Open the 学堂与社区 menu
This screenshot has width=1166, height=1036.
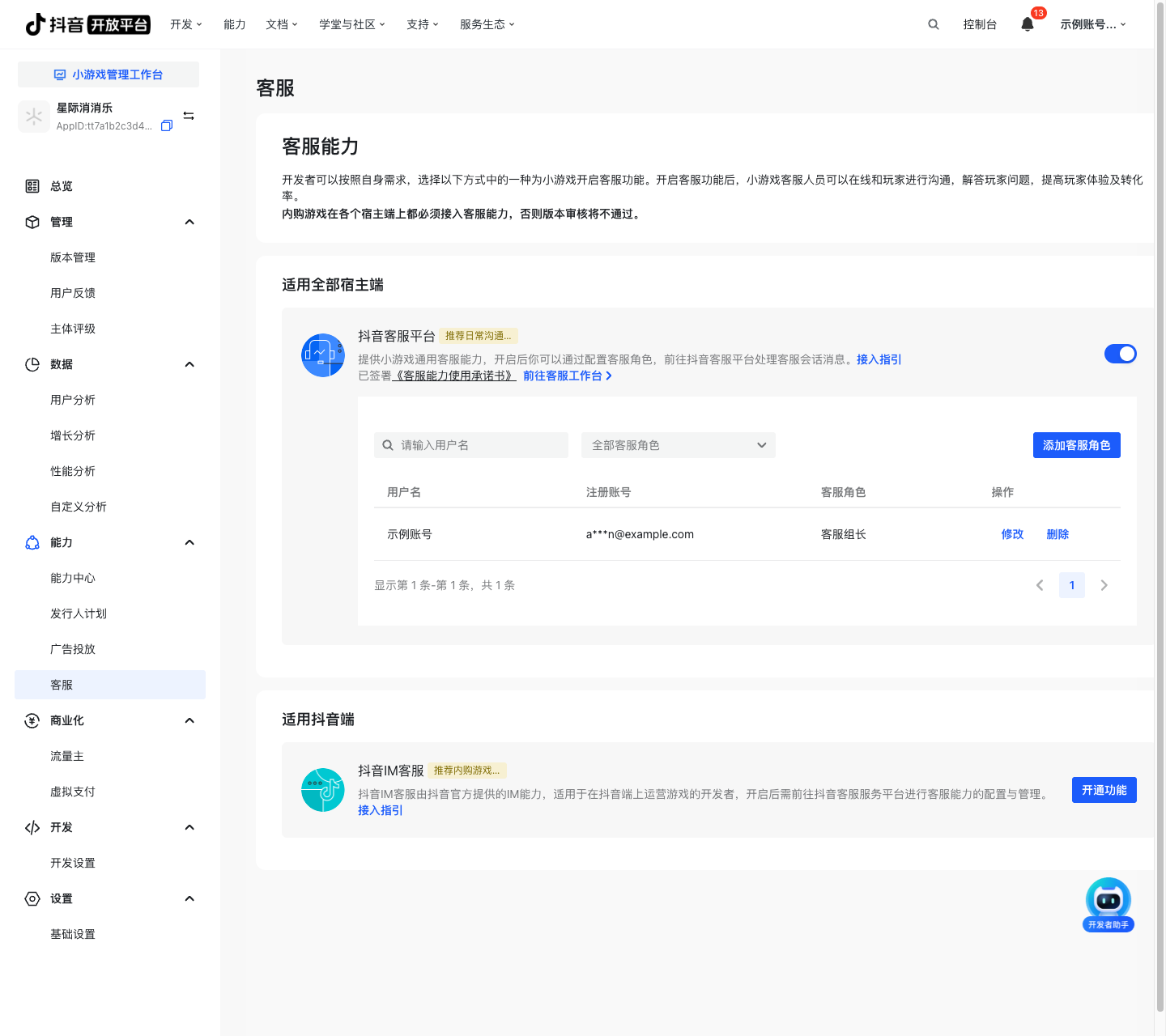(x=352, y=24)
